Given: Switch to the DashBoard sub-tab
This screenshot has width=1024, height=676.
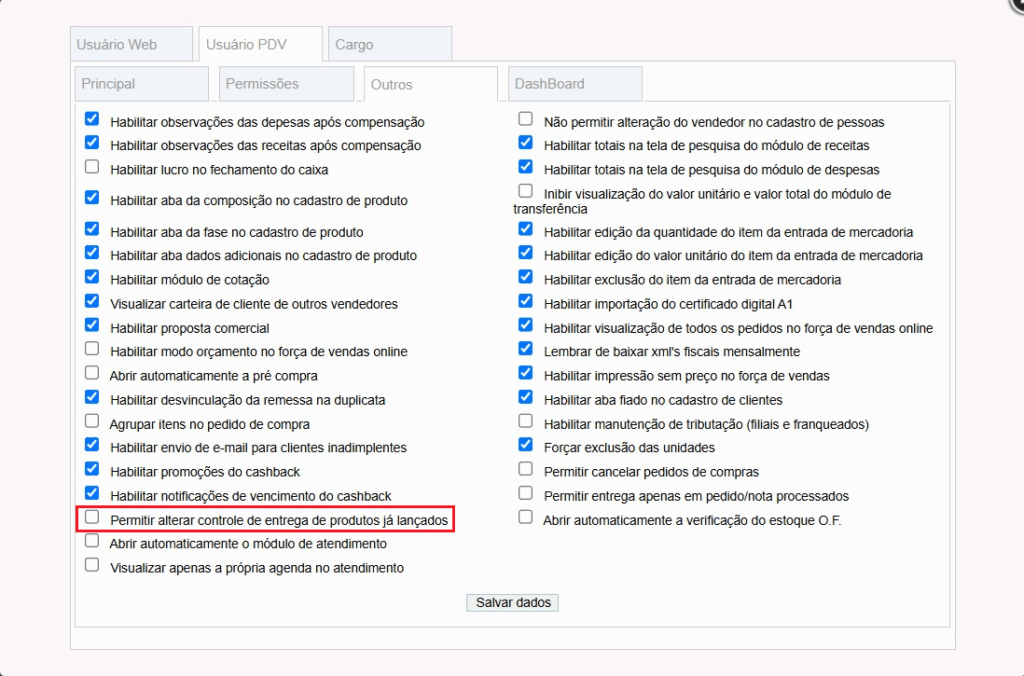Looking at the screenshot, I should click(575, 84).
